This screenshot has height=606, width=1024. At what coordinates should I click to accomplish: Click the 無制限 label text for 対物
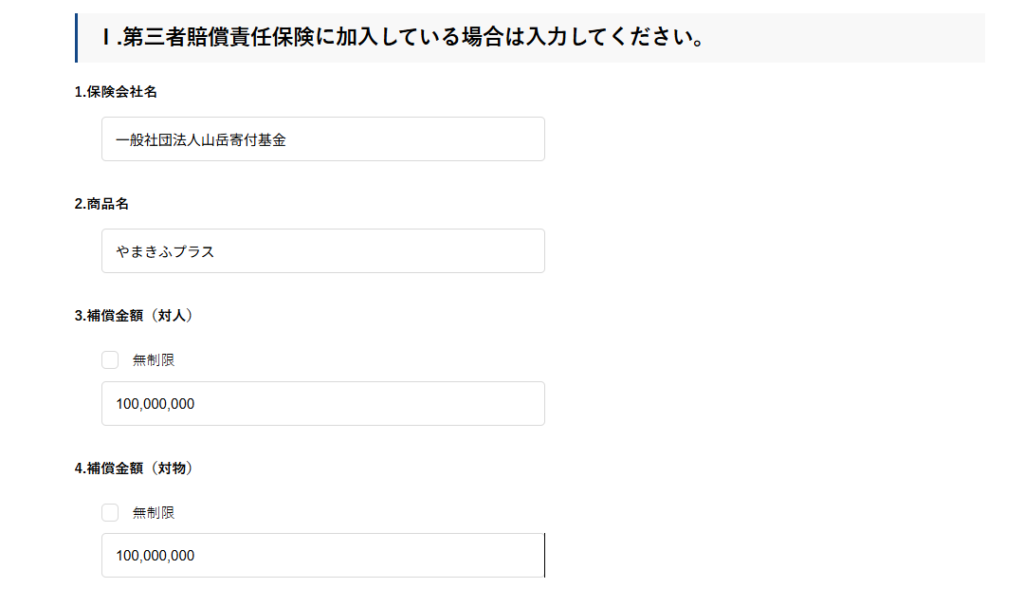coord(154,512)
